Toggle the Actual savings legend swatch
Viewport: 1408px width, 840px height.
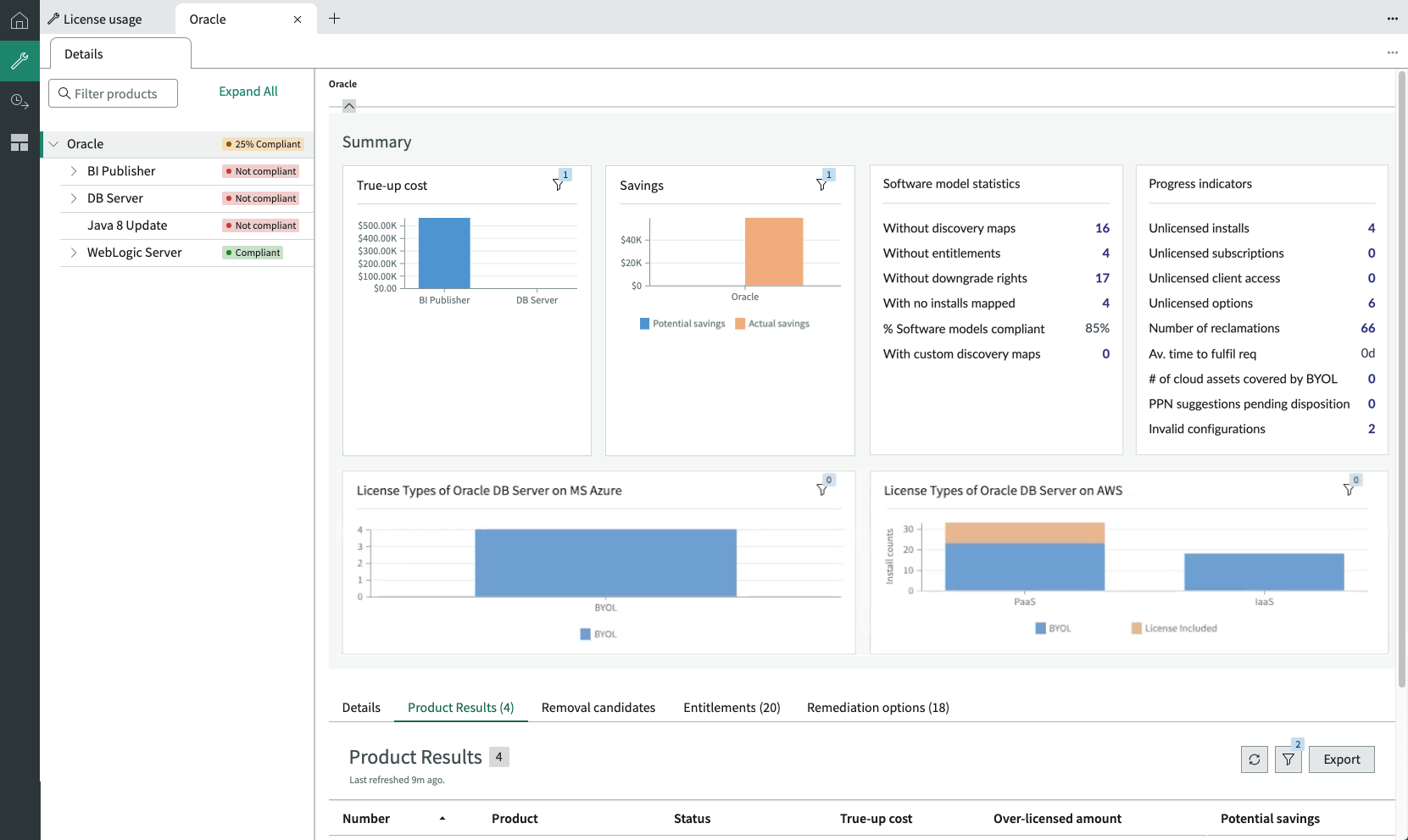(740, 324)
